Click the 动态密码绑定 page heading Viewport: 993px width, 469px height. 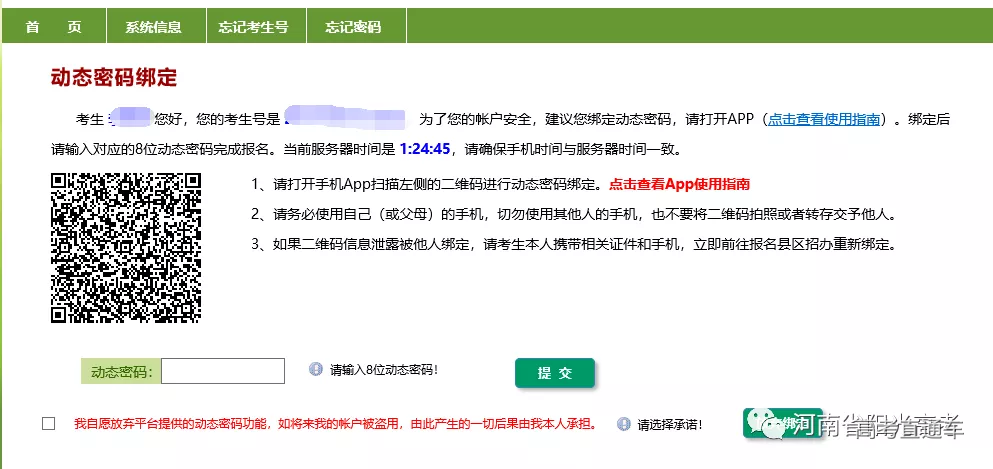(114, 77)
